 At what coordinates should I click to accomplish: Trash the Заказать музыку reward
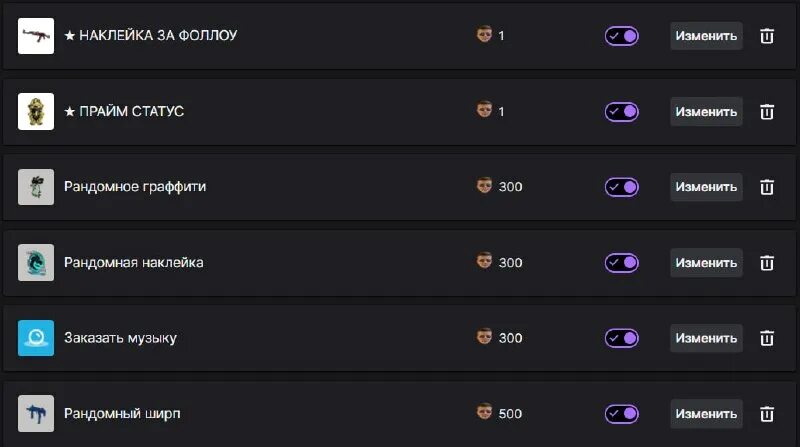[767, 338]
